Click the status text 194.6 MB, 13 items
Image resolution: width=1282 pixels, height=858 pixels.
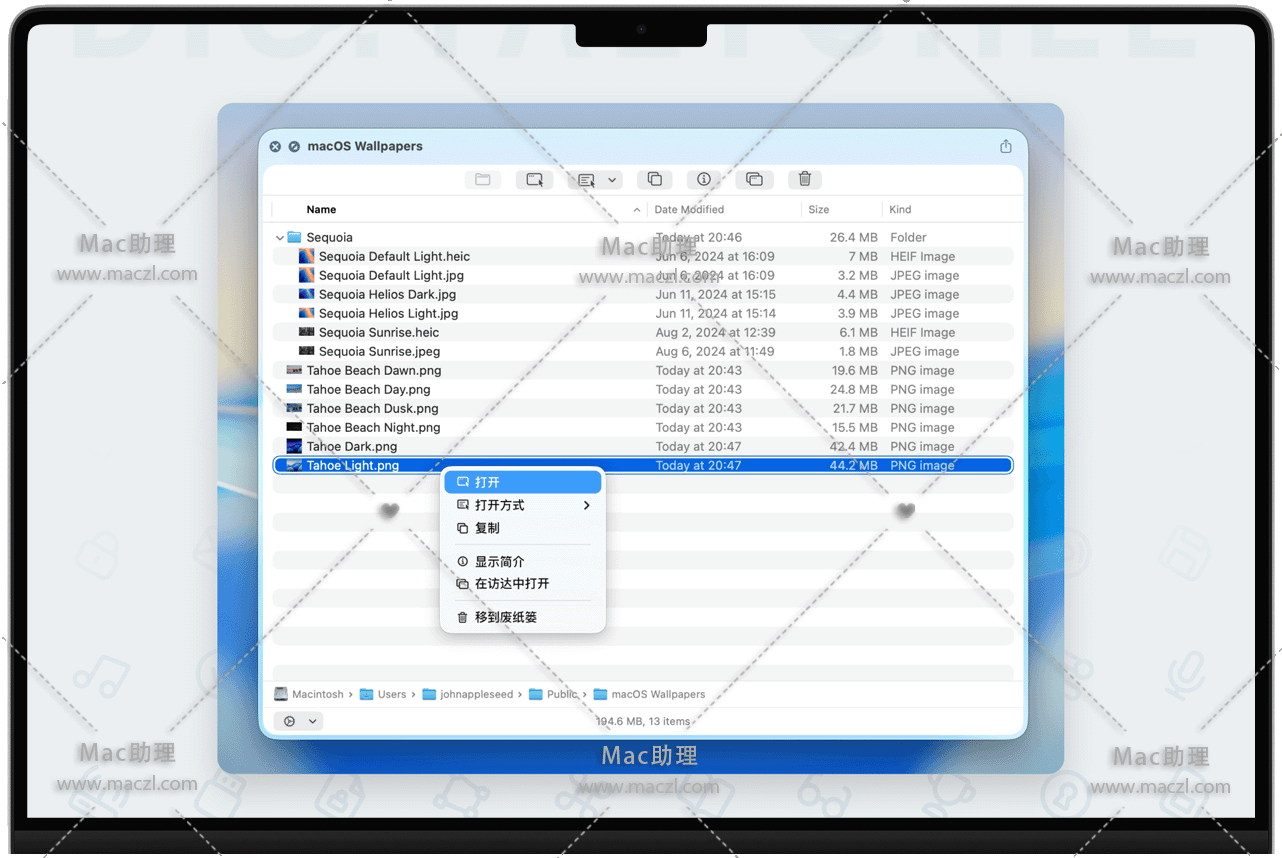(x=643, y=722)
